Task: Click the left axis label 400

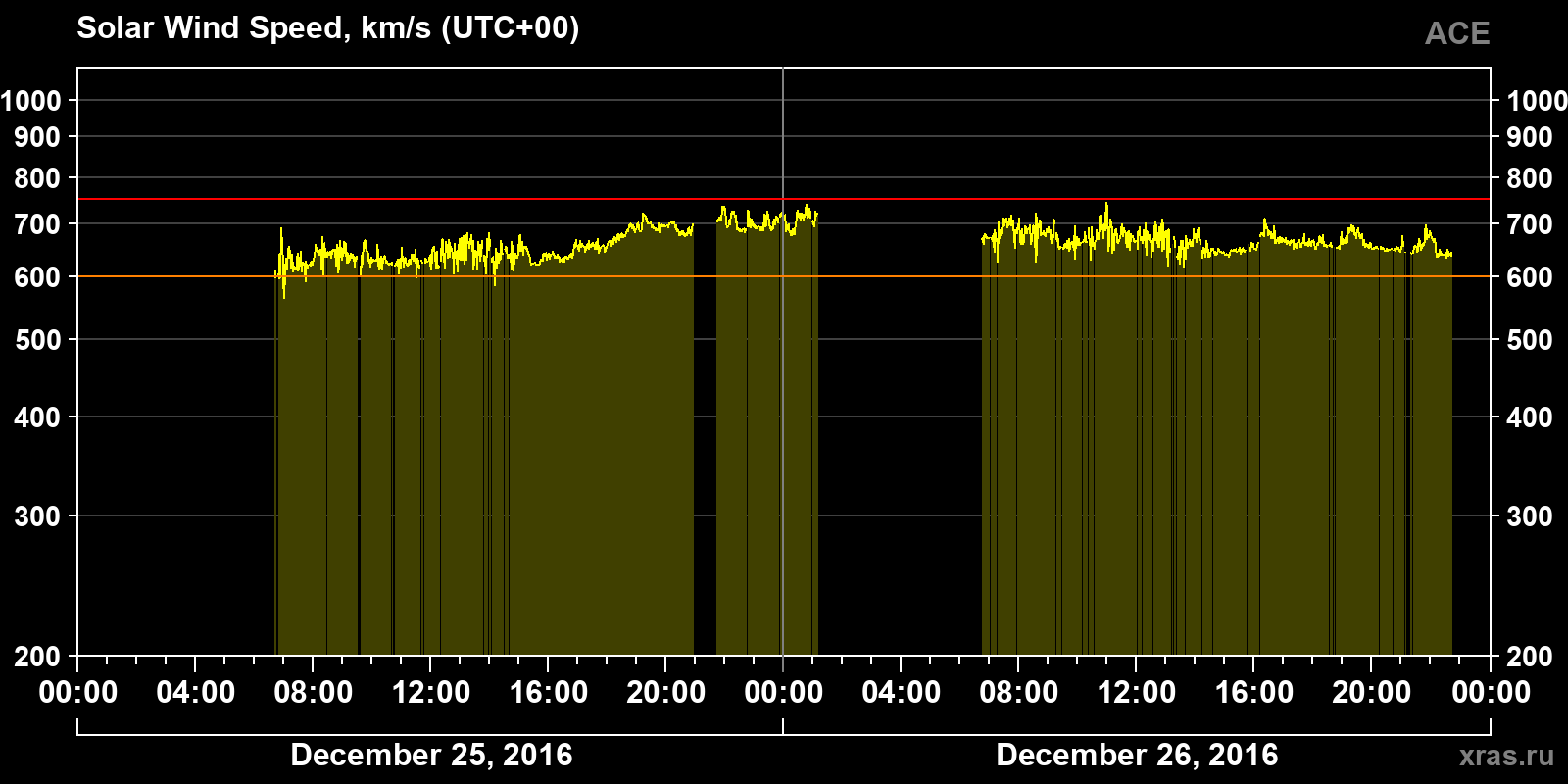Action: (37, 417)
